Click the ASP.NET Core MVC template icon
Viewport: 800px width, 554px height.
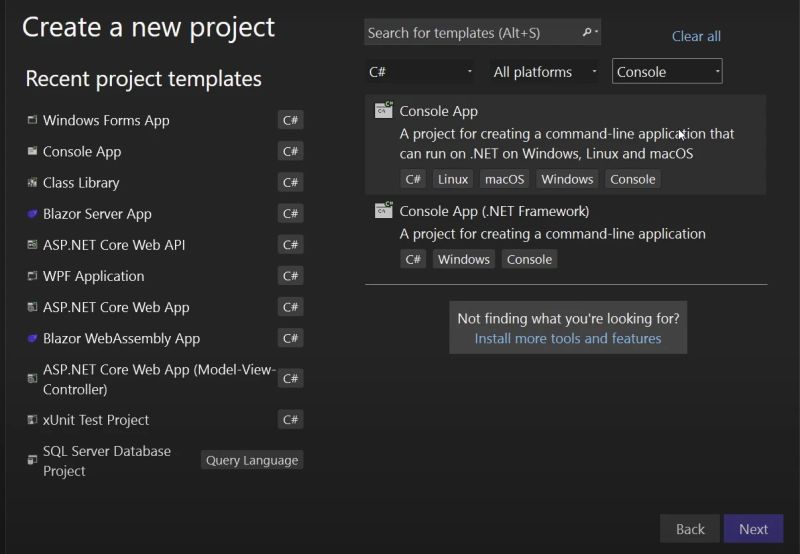[32, 379]
